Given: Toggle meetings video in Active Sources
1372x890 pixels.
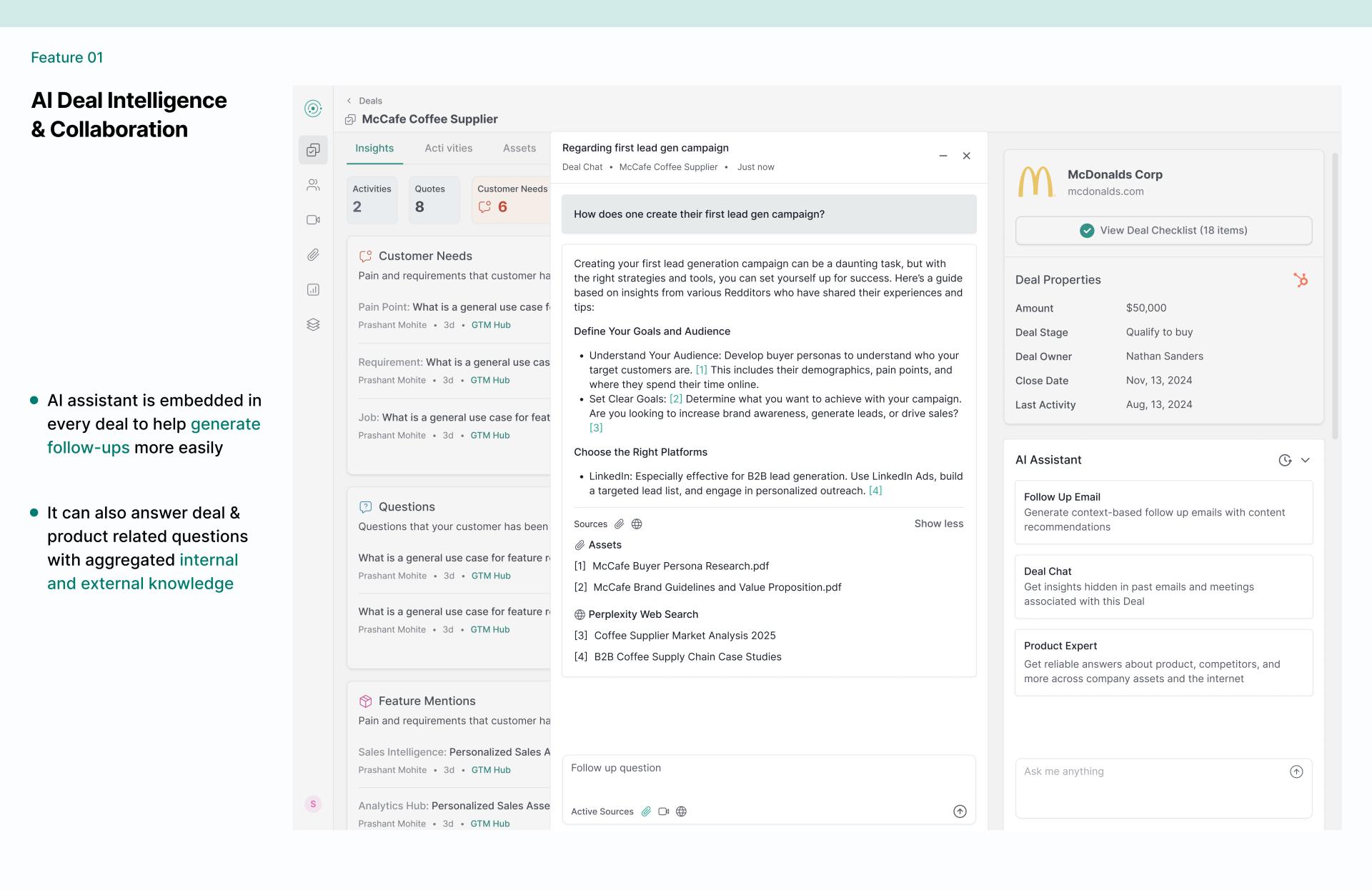Looking at the screenshot, I should pos(664,811).
